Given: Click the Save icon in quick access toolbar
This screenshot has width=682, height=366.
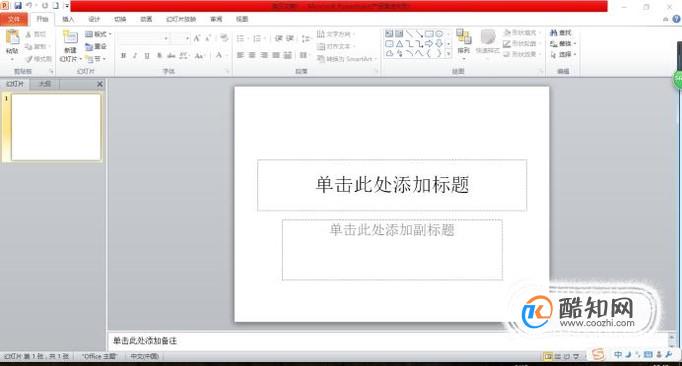Looking at the screenshot, I should click(x=18, y=6).
